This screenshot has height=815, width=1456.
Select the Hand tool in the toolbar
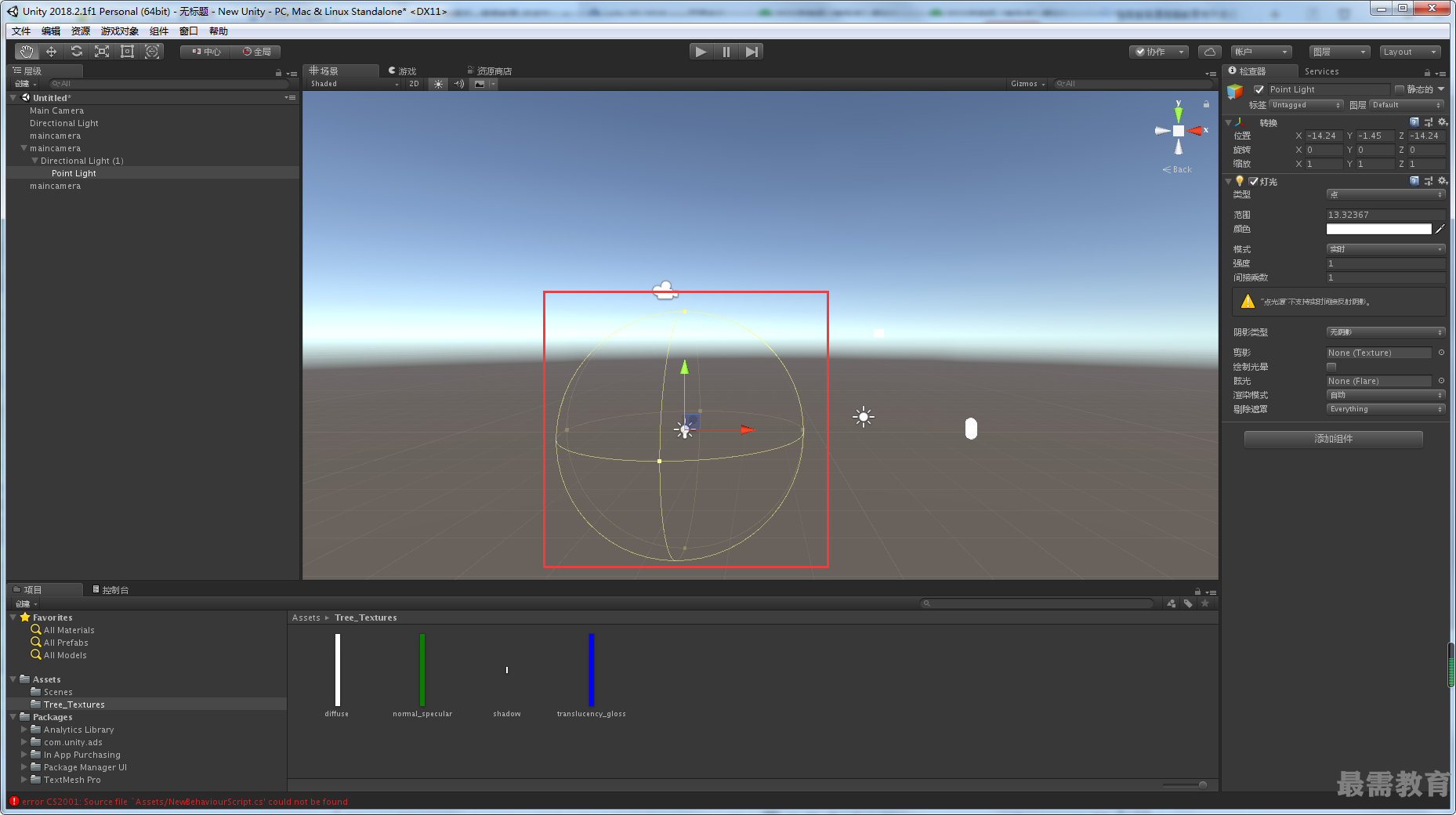[x=27, y=52]
